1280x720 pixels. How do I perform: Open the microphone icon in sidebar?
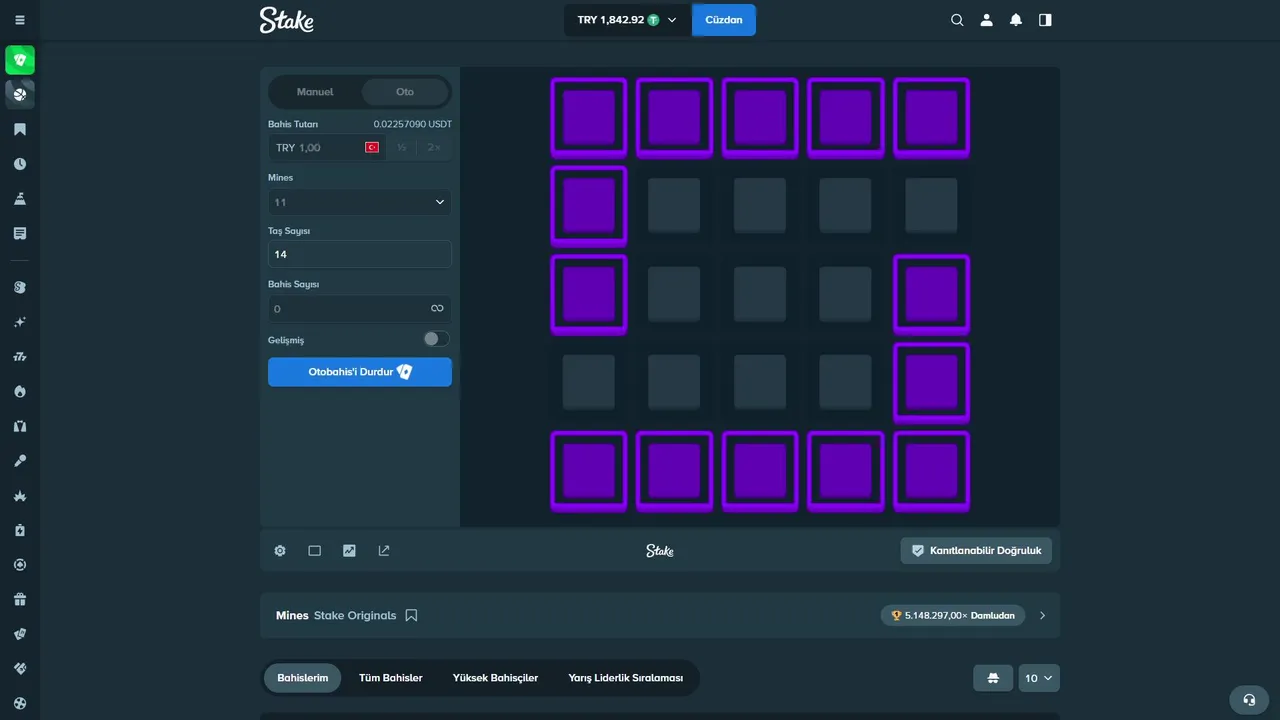tap(20, 461)
